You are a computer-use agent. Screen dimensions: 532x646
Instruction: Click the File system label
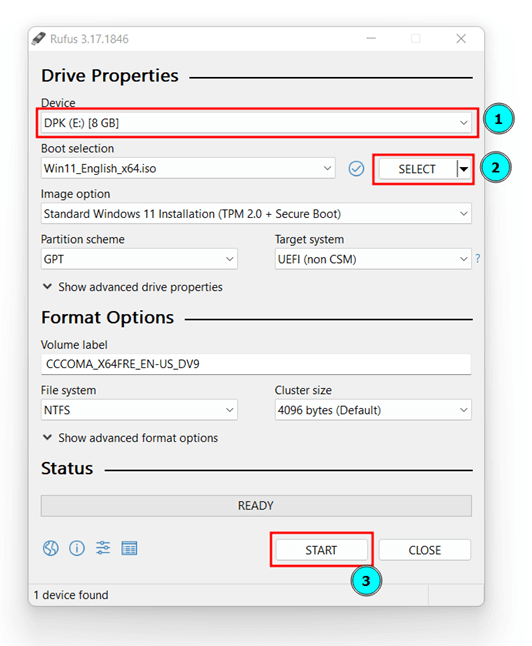(68, 390)
